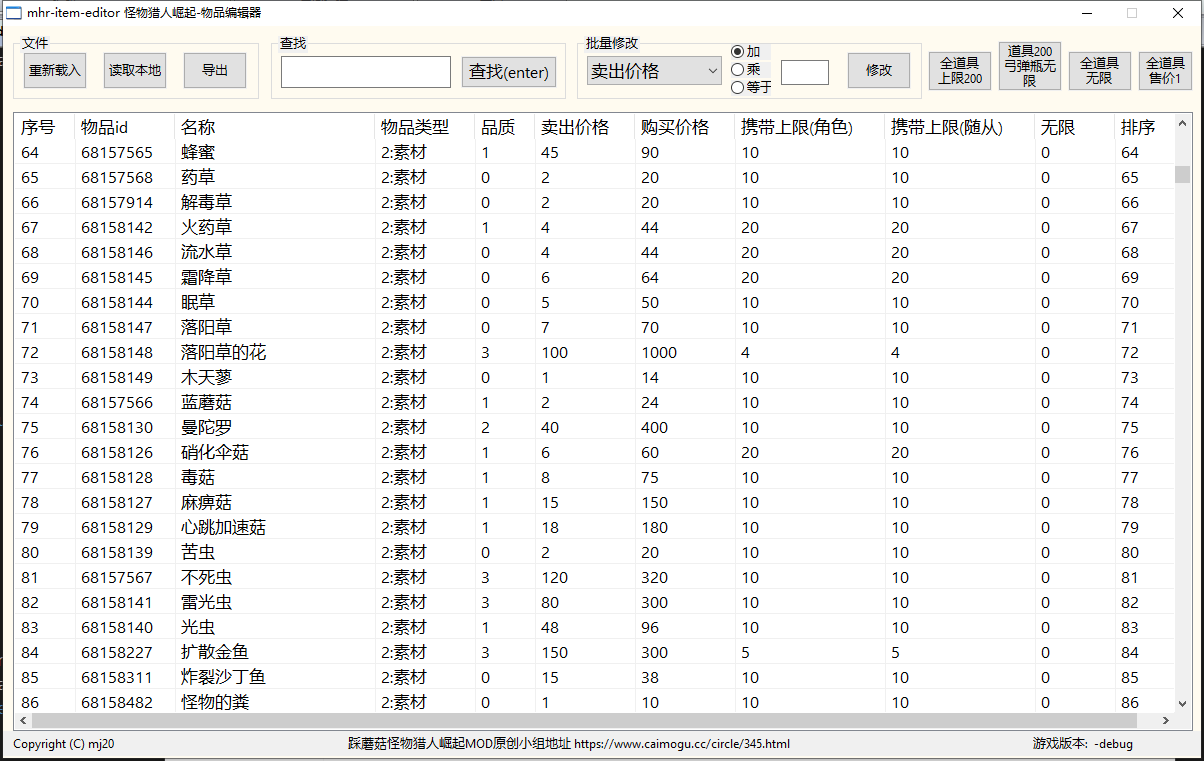Click the 全道具上限200 button

coord(959,70)
